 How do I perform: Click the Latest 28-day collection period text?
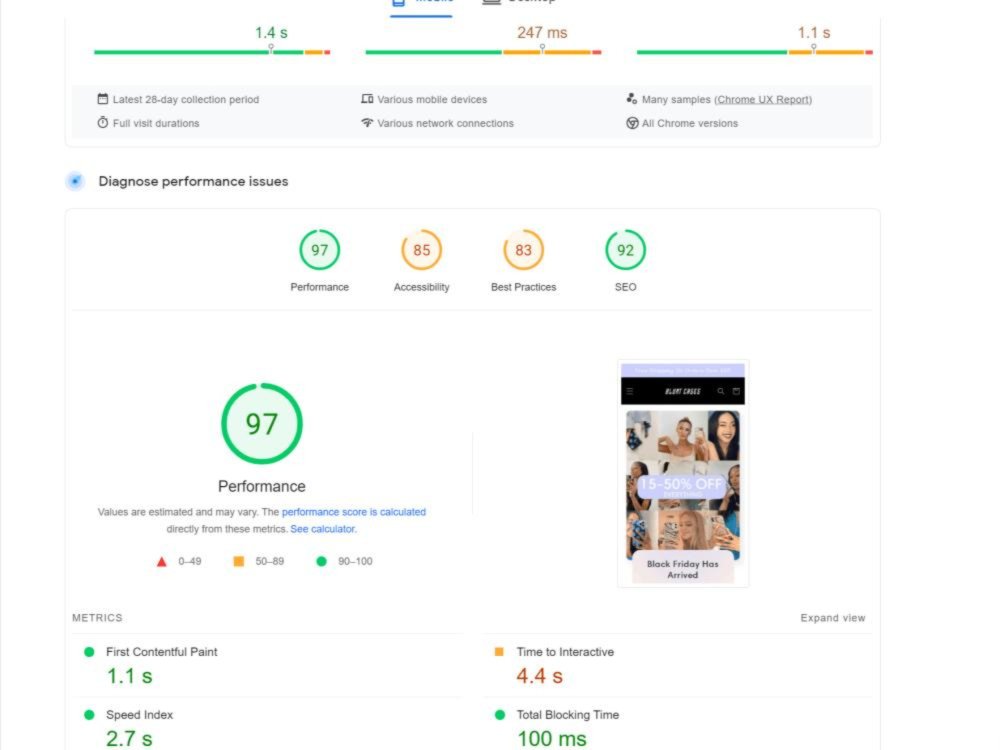click(x=186, y=99)
